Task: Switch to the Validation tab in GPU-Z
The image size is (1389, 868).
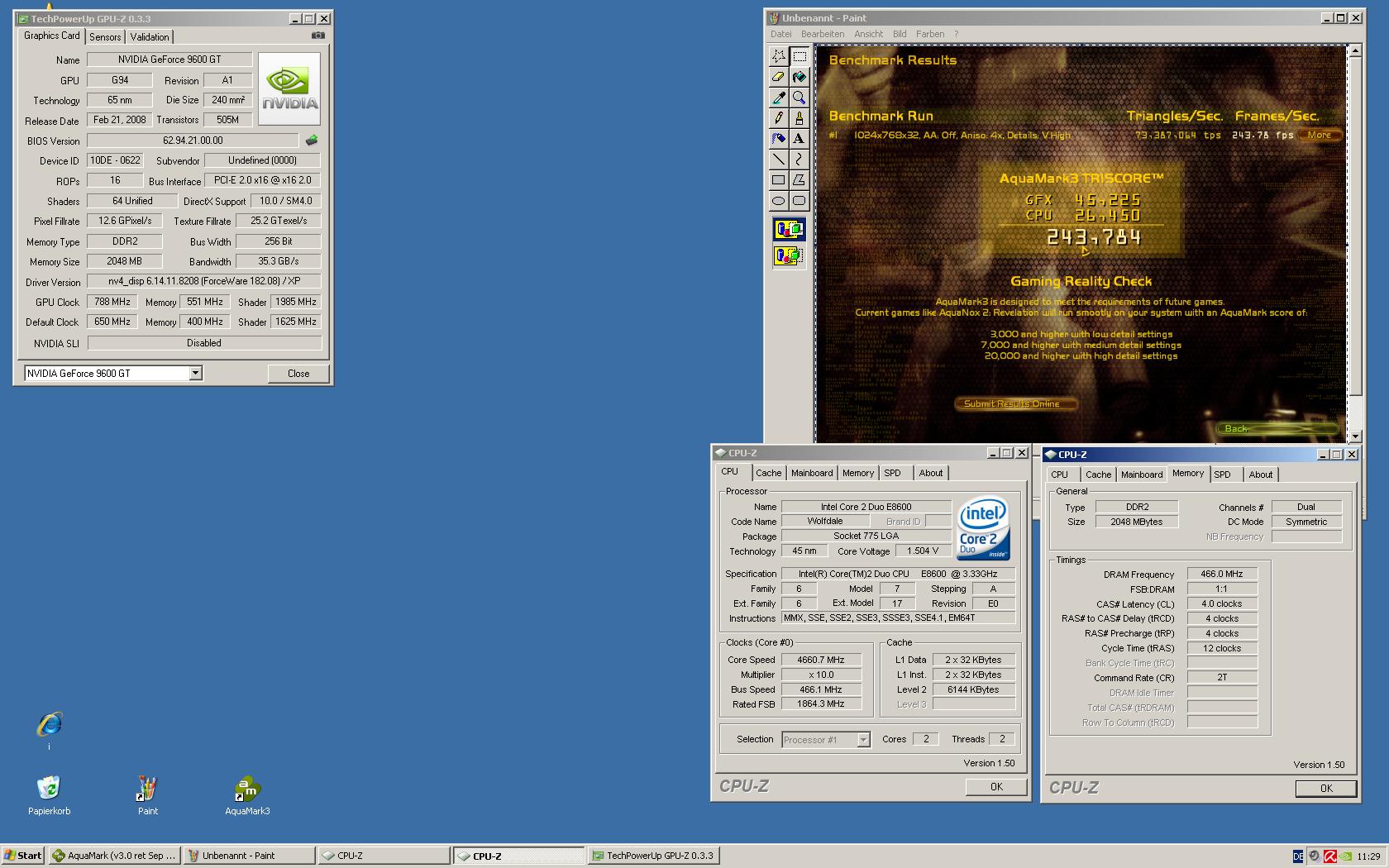Action: (150, 37)
